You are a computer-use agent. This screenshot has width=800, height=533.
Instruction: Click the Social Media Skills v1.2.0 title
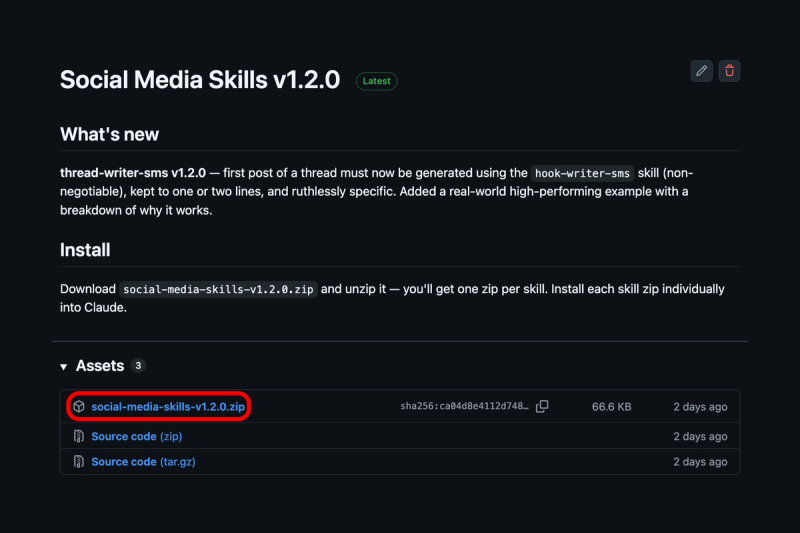pyautogui.click(x=200, y=80)
